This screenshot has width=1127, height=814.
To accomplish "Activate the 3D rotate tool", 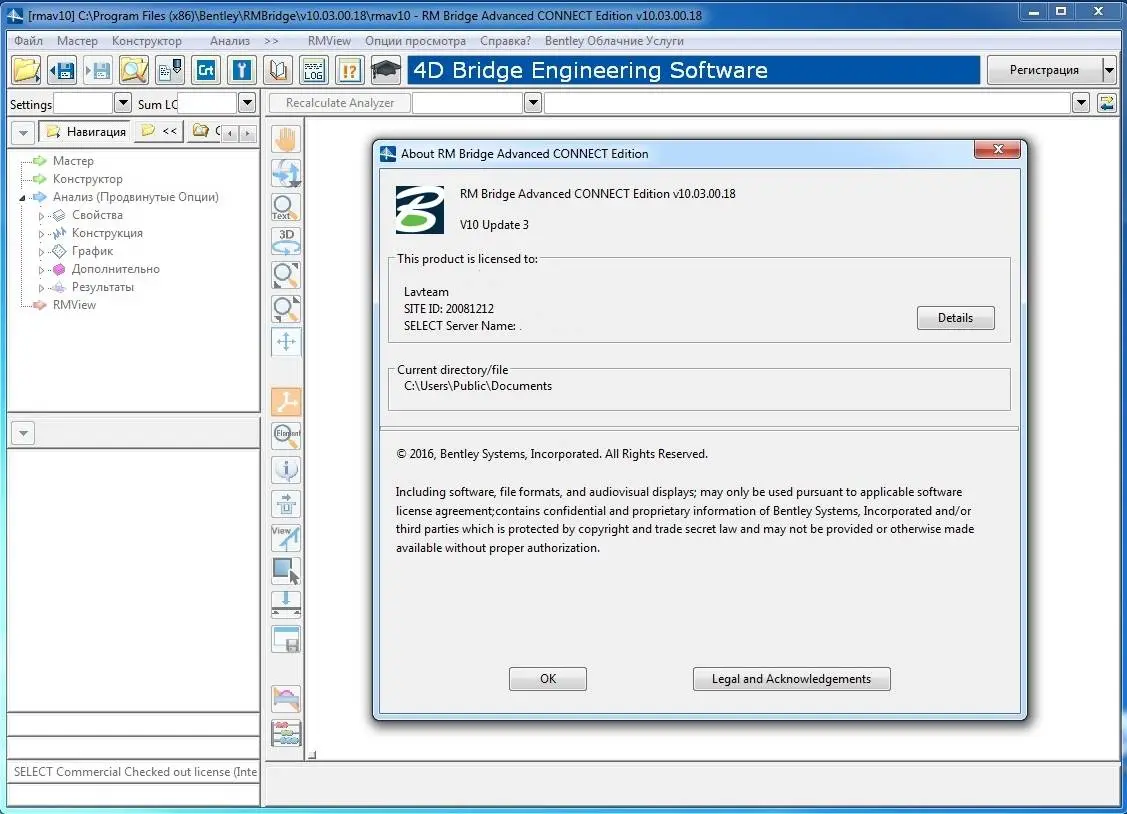I will point(286,241).
